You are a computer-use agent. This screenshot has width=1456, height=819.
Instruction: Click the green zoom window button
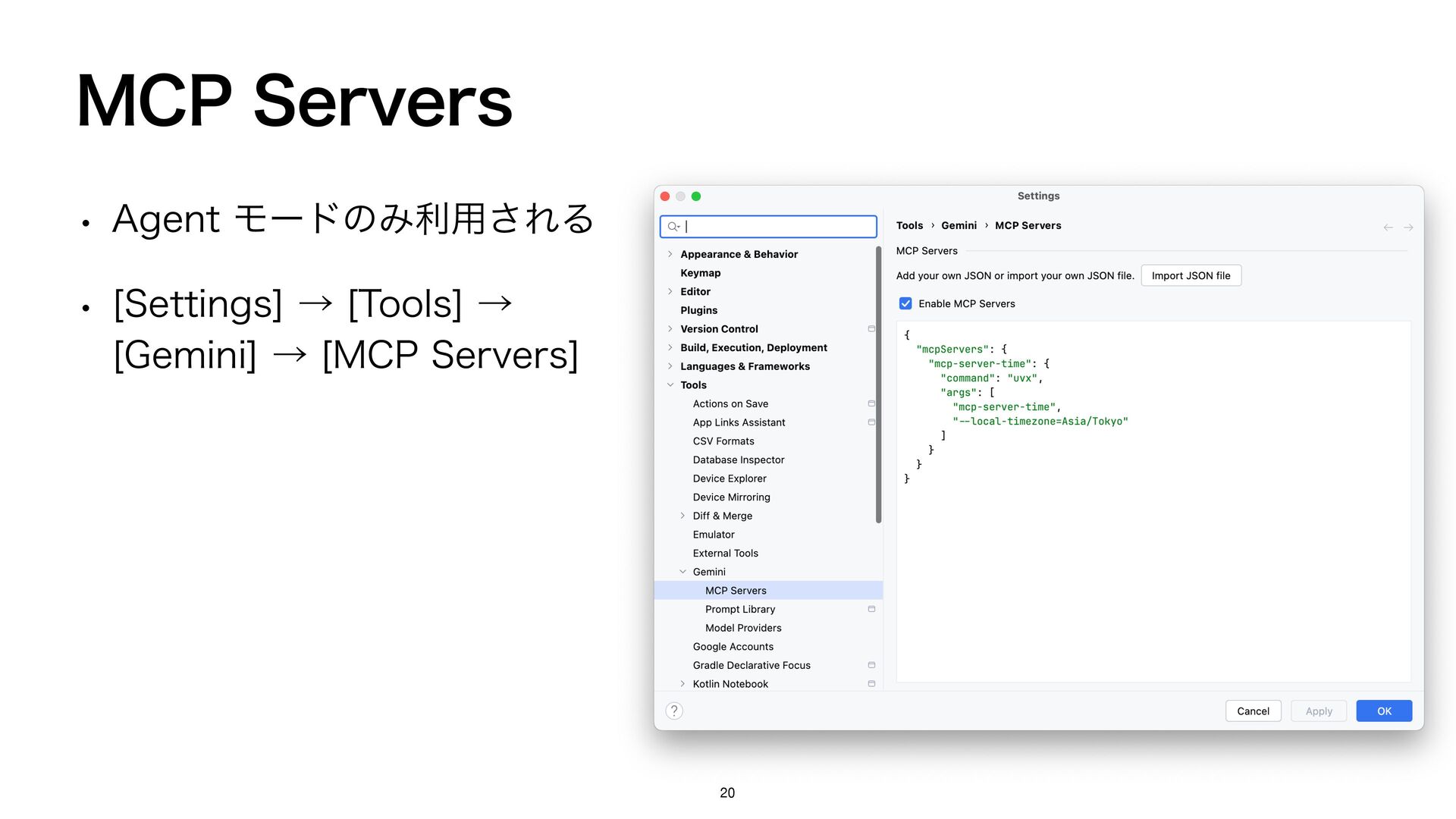(x=696, y=196)
